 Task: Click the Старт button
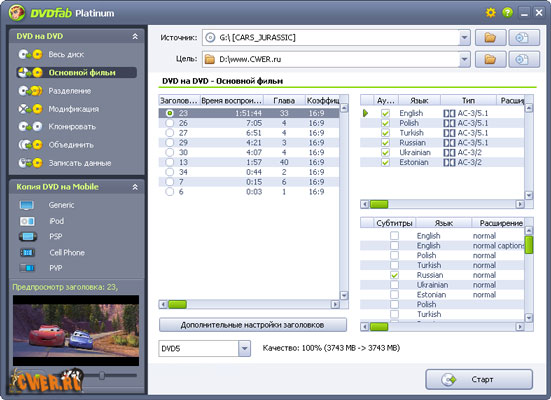pyautogui.click(x=479, y=379)
